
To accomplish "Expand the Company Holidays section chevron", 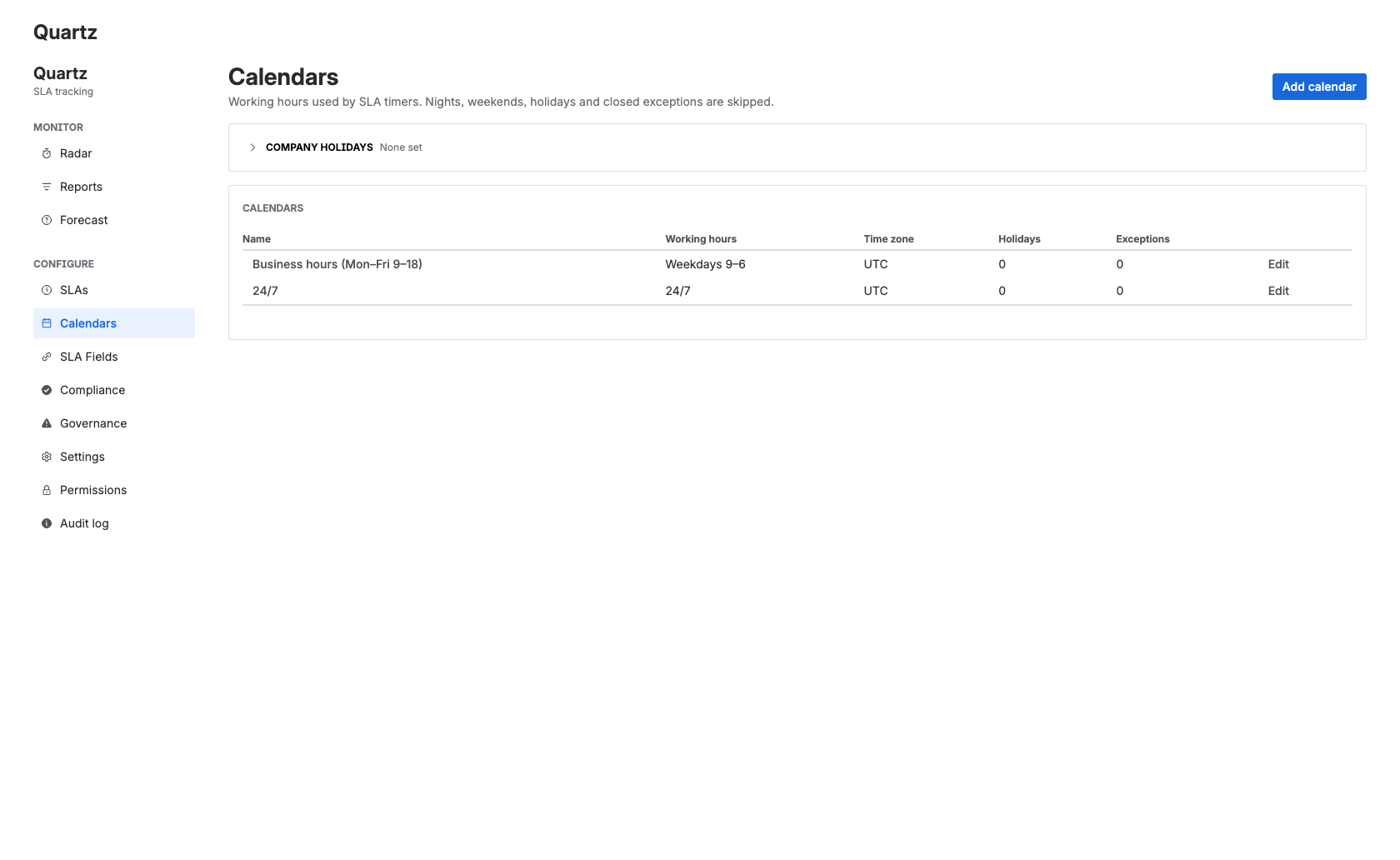I will coord(252,147).
